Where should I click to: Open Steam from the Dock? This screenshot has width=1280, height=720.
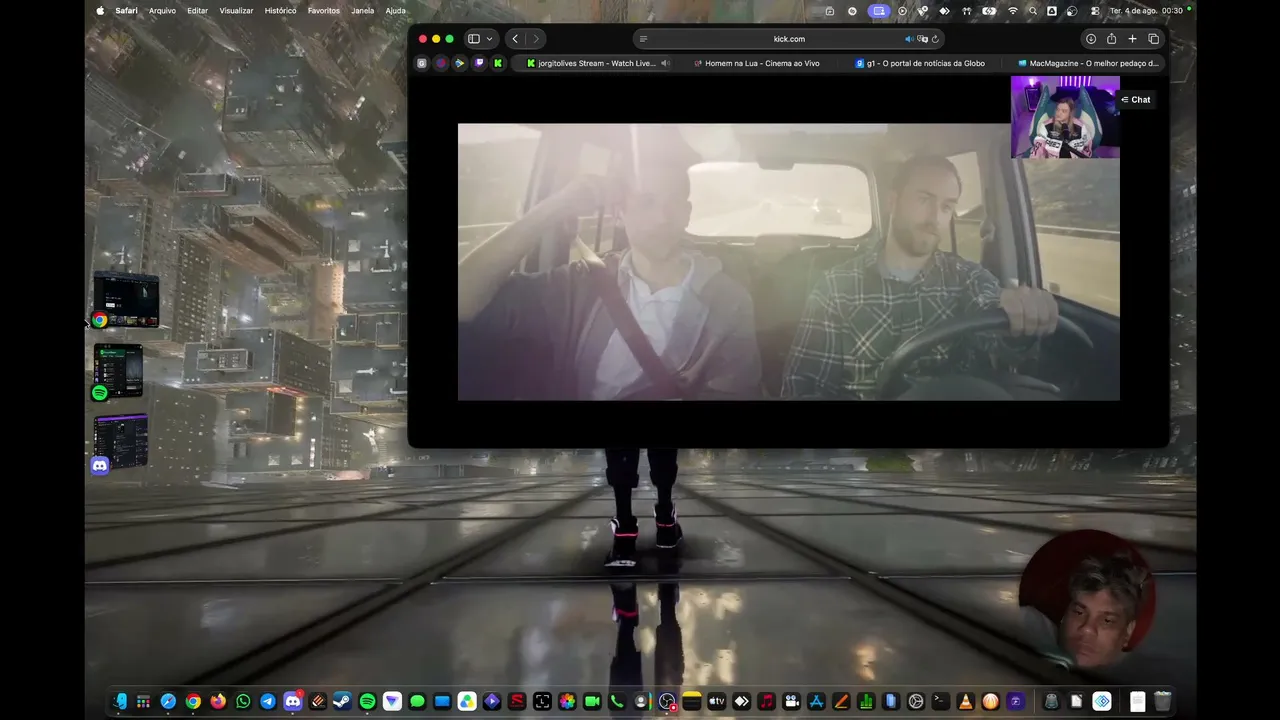[342, 702]
